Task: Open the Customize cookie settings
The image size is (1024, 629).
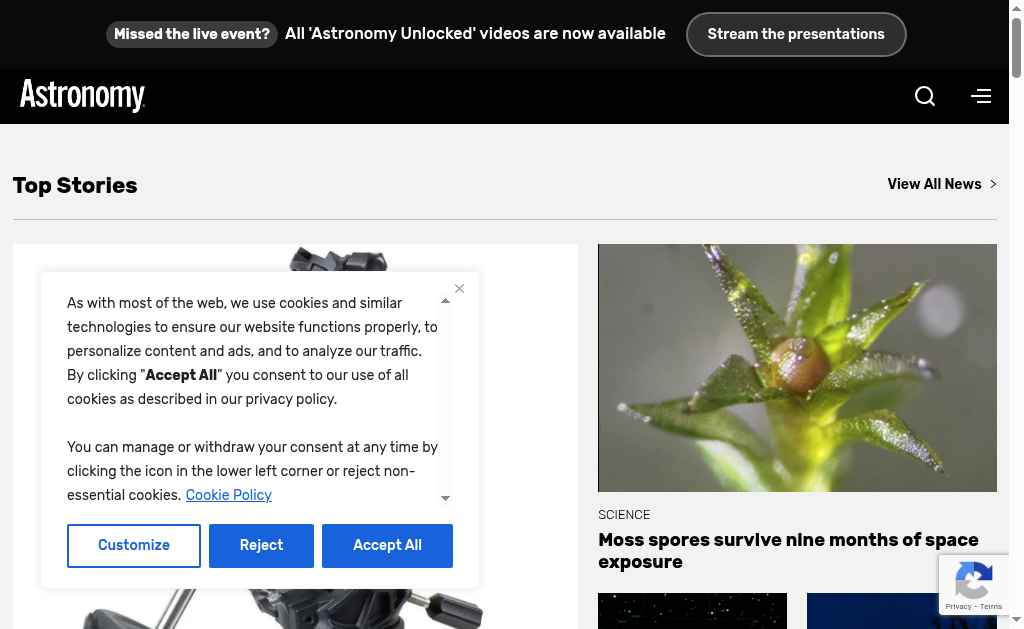Action: click(134, 546)
